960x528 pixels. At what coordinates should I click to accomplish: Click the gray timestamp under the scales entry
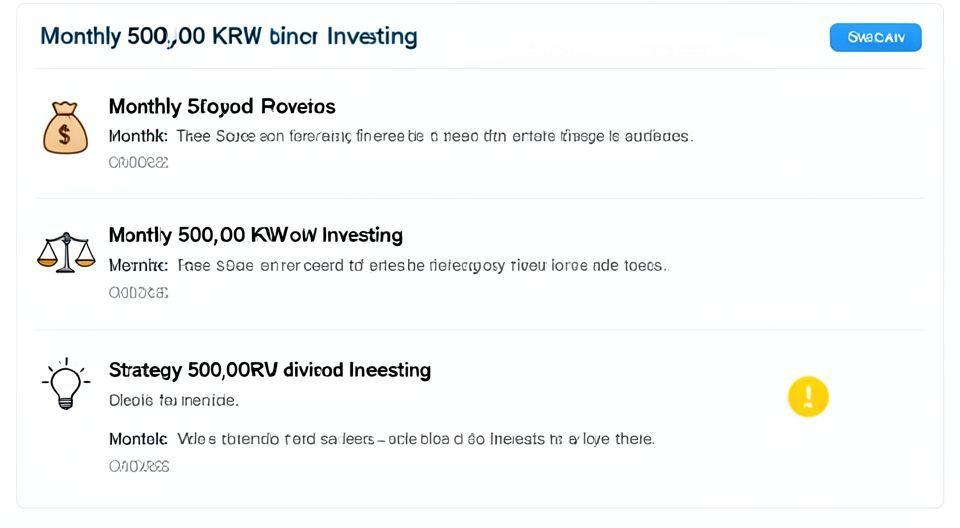pyautogui.click(x=138, y=293)
